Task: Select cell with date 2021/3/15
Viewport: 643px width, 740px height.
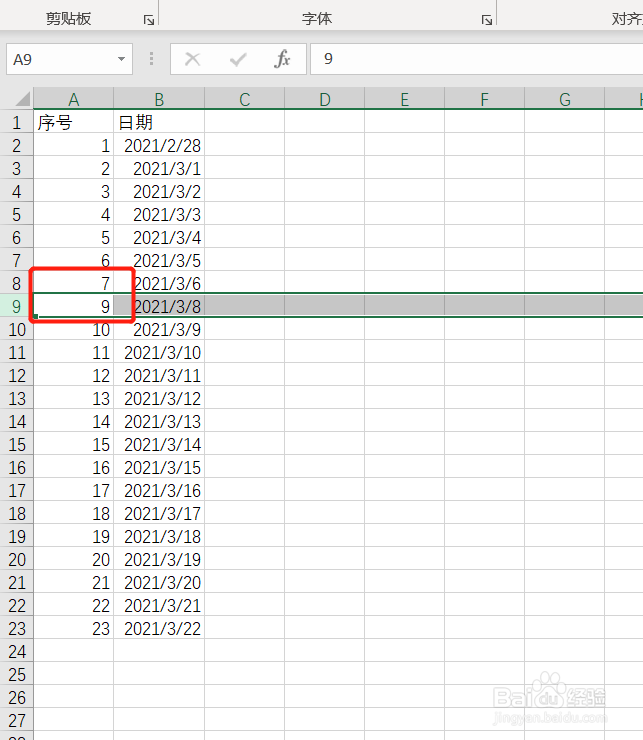Action: [159, 468]
